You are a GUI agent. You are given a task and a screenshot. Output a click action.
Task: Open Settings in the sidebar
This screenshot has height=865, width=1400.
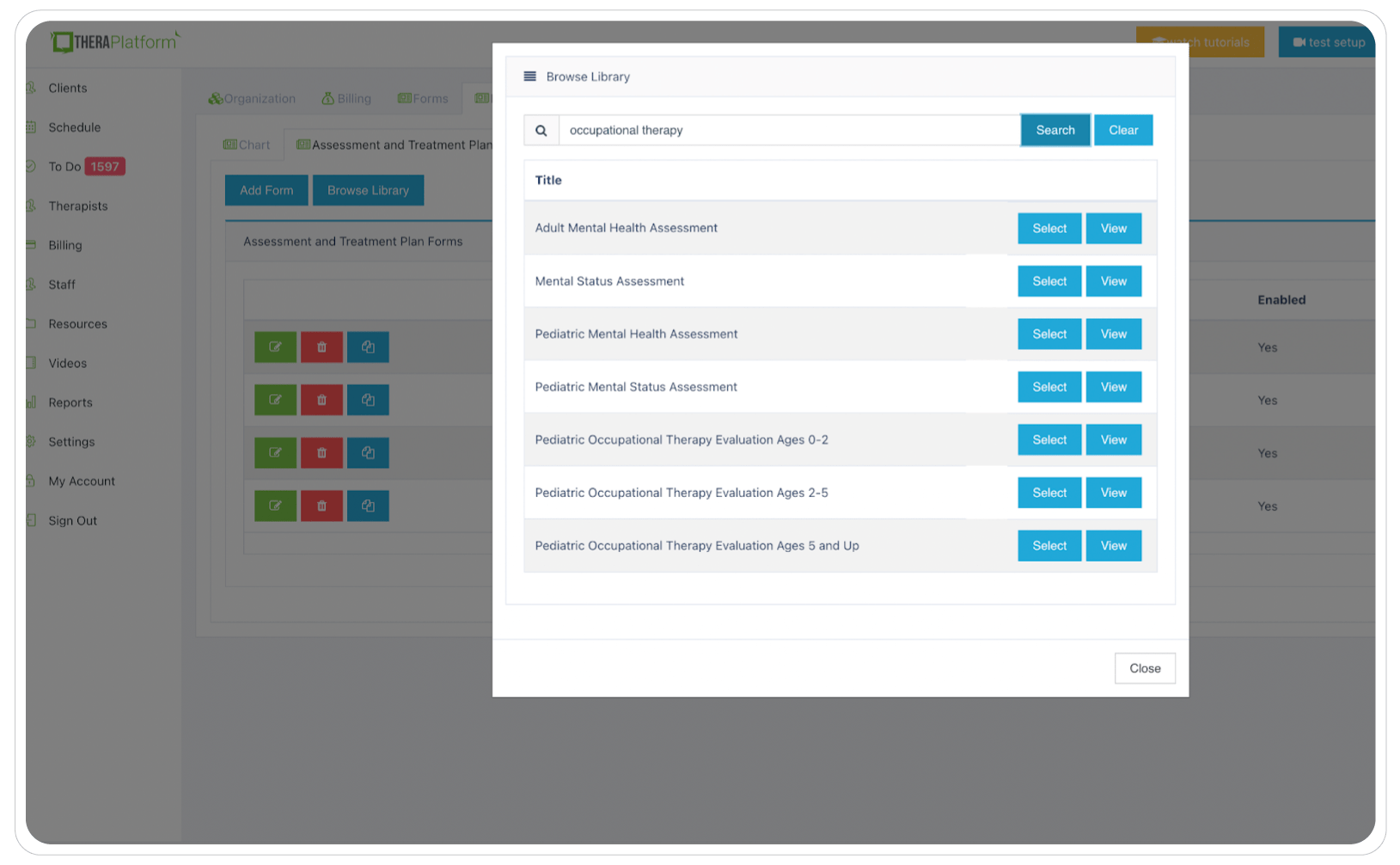click(x=72, y=442)
